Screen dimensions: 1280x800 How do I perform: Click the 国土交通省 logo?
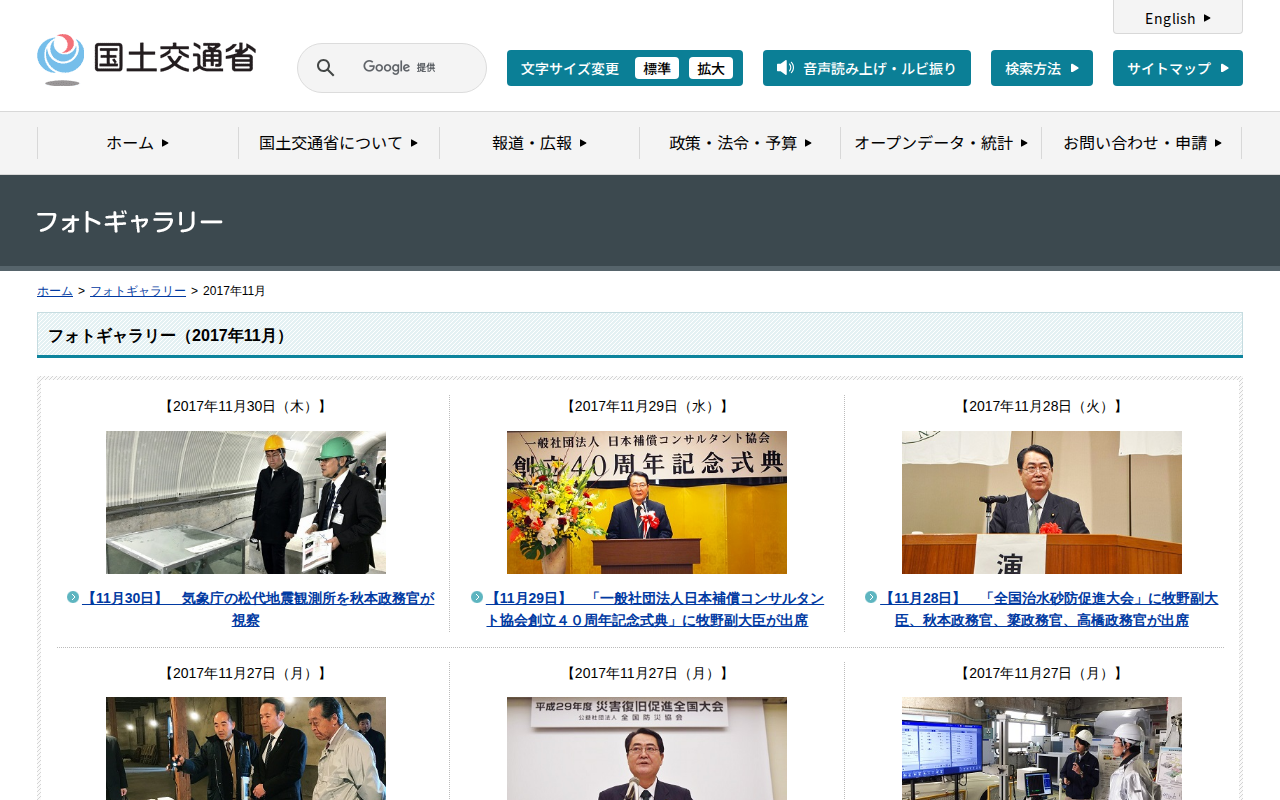[147, 59]
